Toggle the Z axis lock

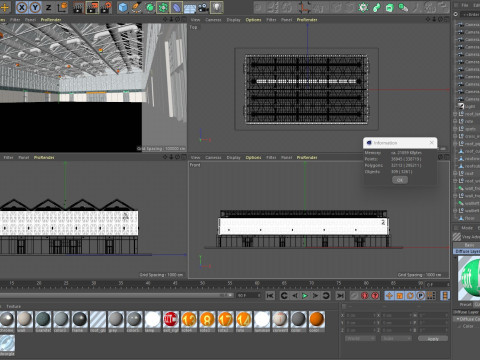click(49, 7)
